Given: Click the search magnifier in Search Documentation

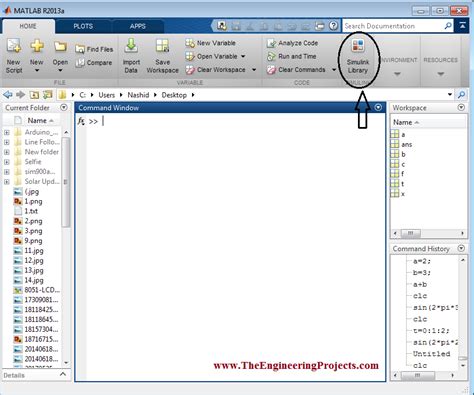Looking at the screenshot, I should point(448,26).
